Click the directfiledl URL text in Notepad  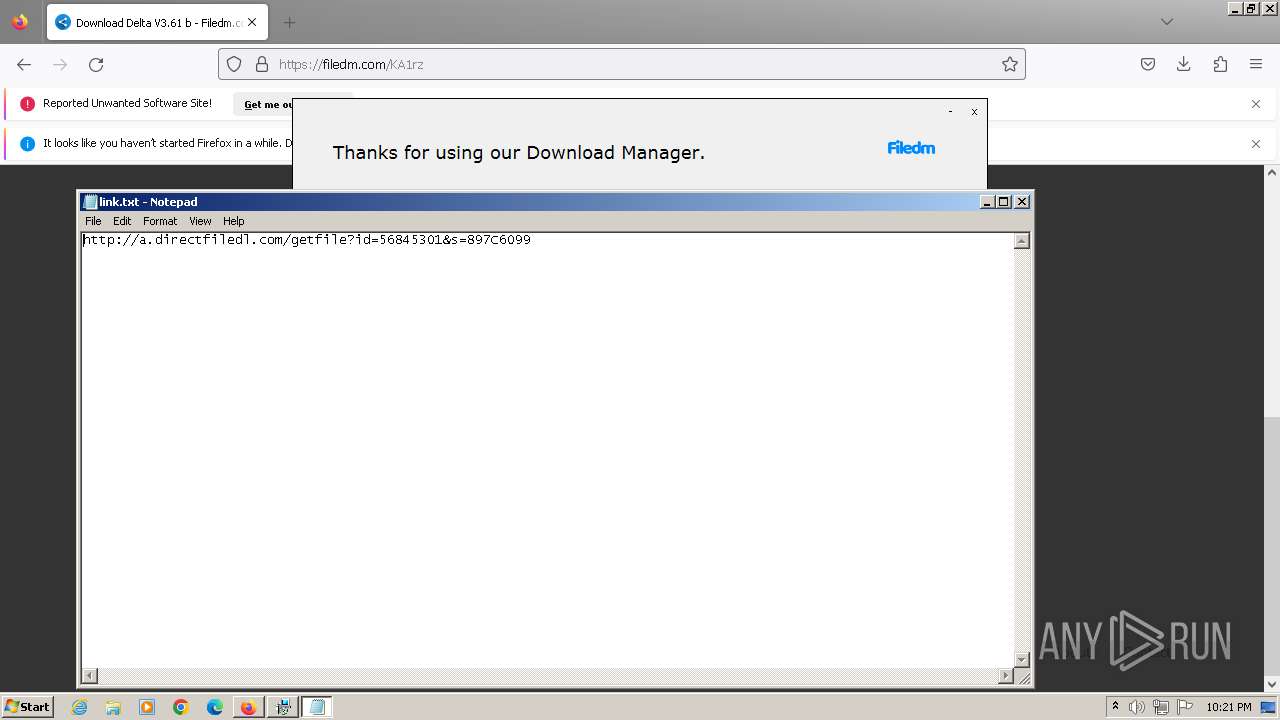click(x=306, y=240)
